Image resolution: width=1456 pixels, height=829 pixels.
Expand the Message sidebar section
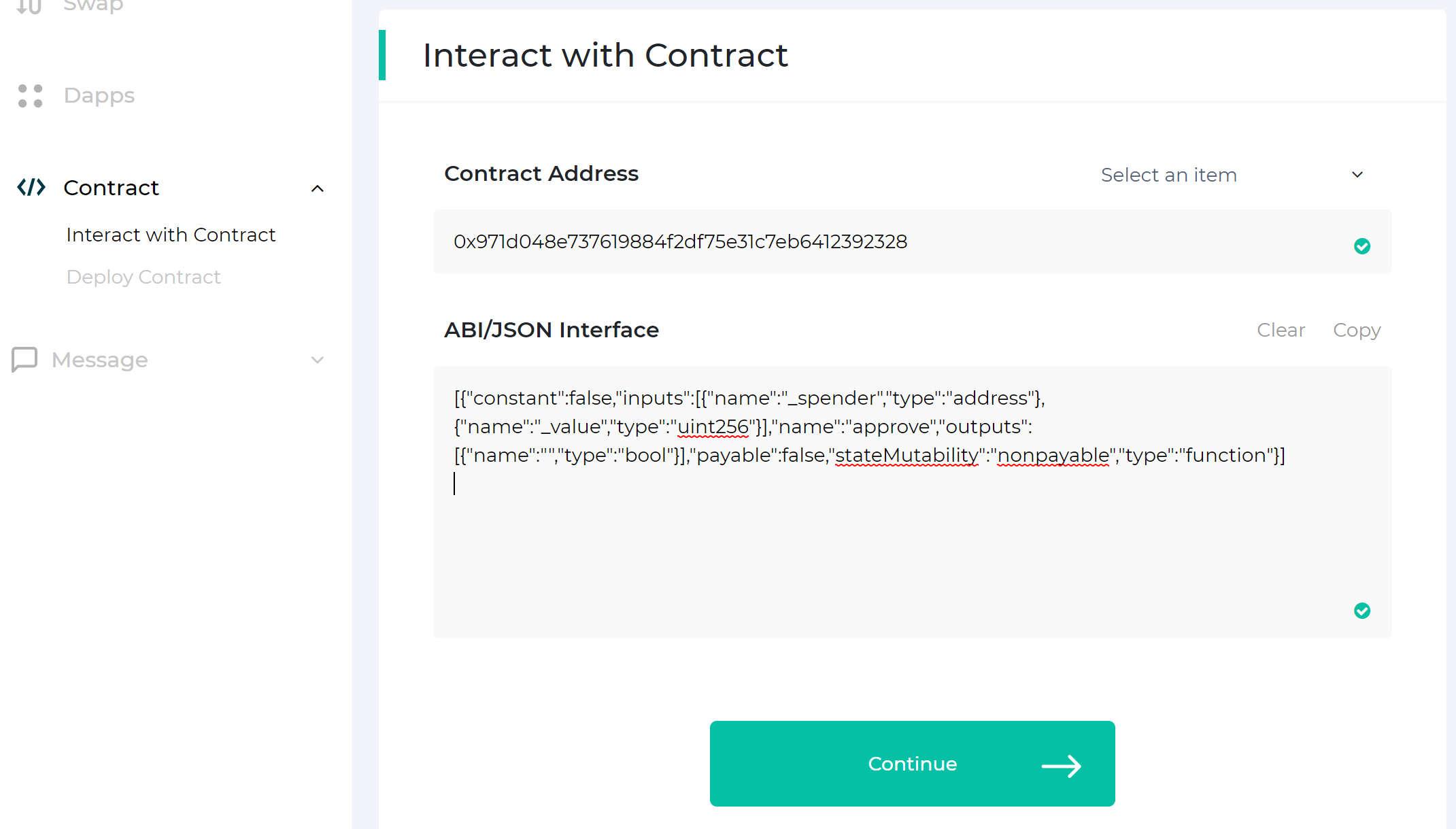(x=317, y=360)
